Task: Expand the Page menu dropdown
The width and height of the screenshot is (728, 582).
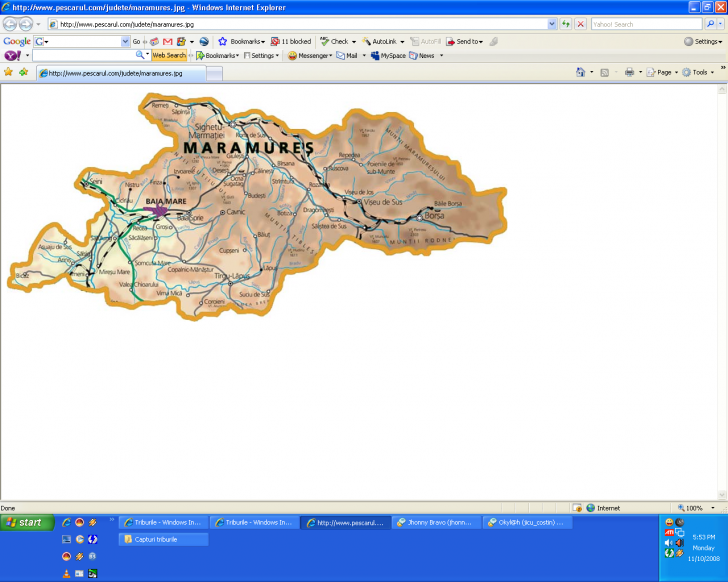Action: click(x=664, y=72)
